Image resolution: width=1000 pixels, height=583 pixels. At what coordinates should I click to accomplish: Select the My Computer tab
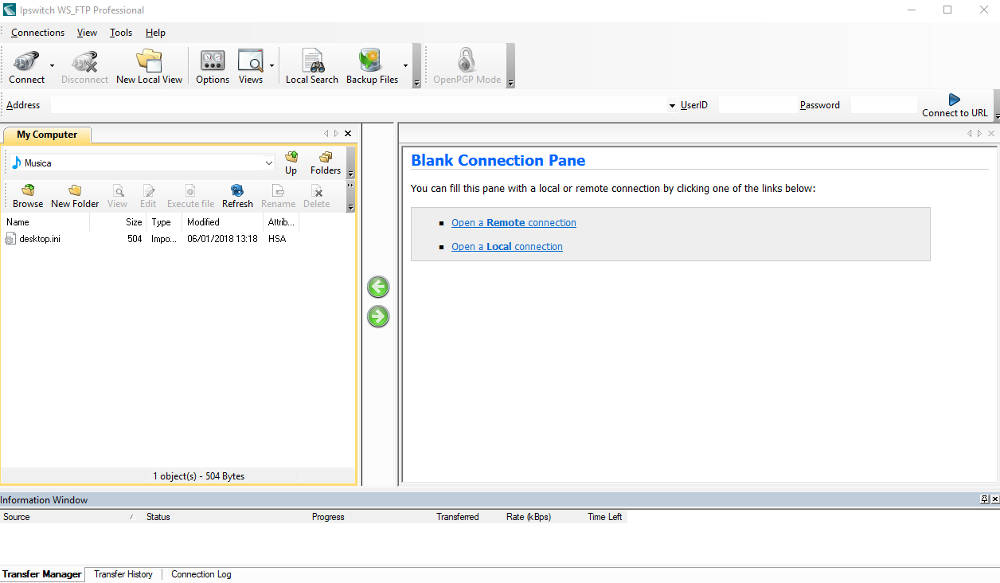point(47,135)
